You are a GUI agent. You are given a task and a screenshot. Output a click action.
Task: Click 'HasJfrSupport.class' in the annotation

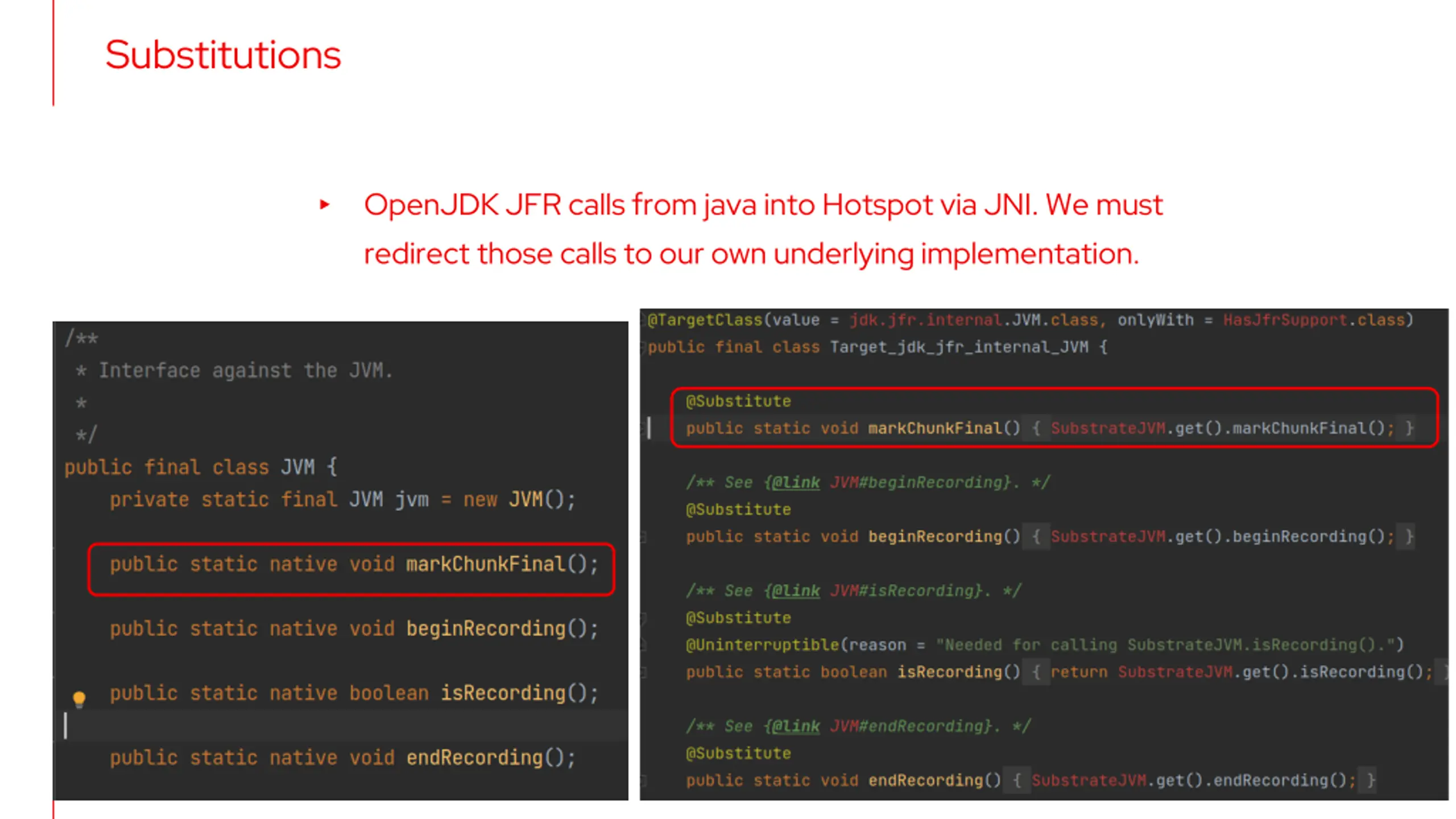click(x=1314, y=320)
